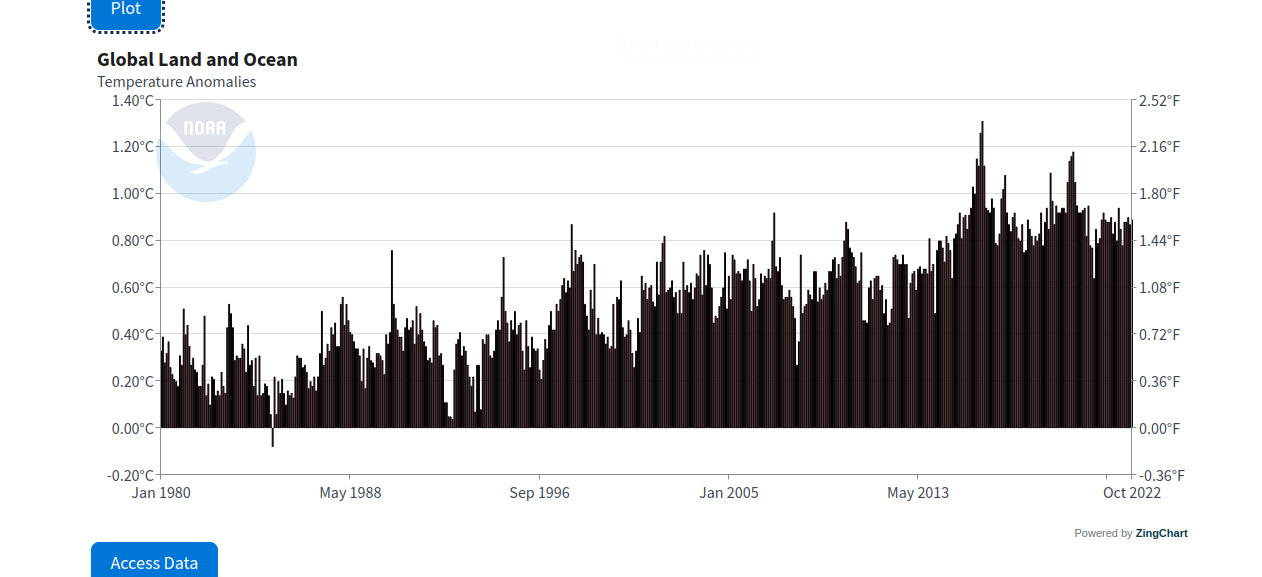Click the tallest bar peaking above 1.20°C
Image resolution: width=1262 pixels, height=577 pixels.
coord(982,275)
